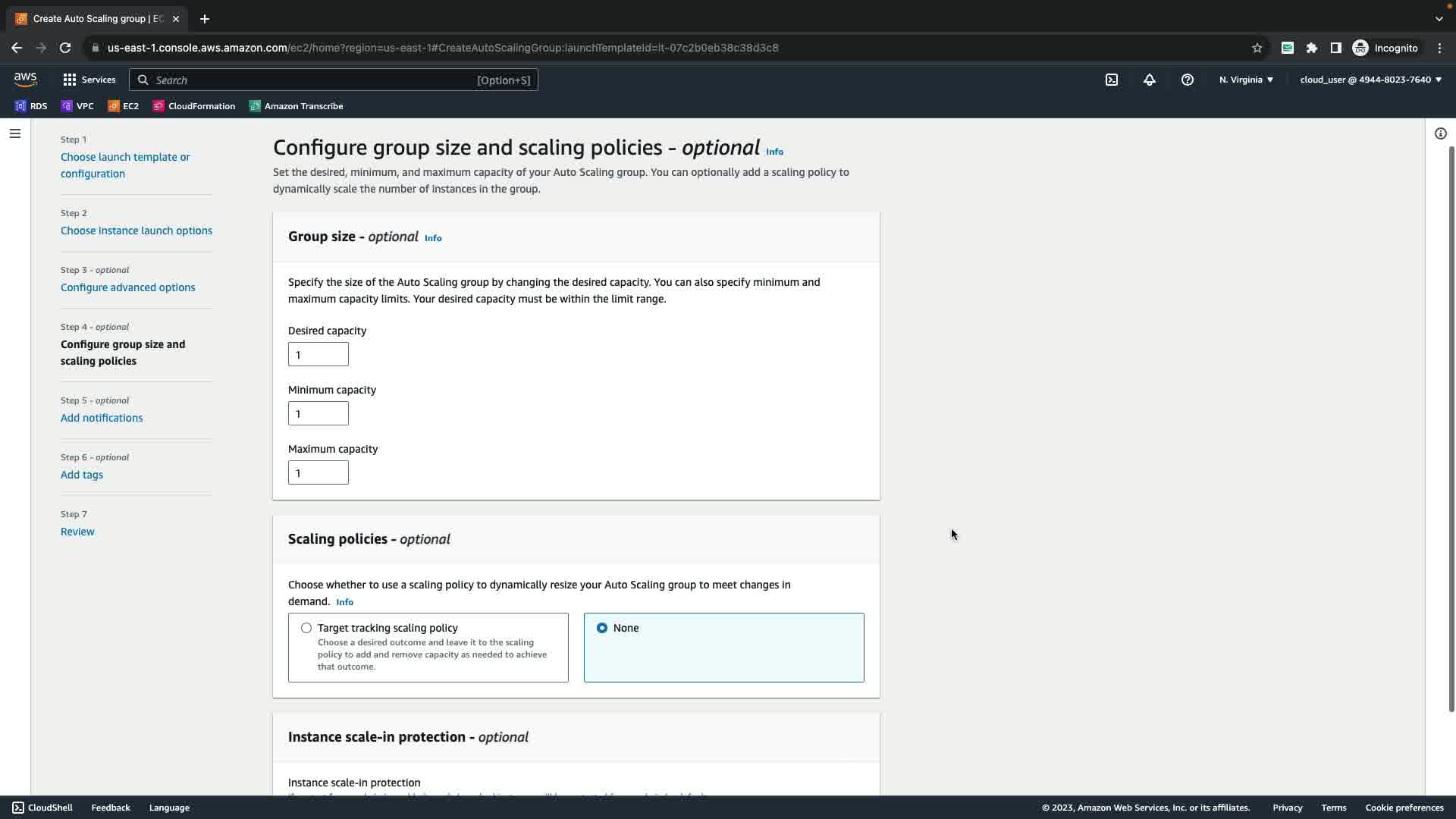1456x819 pixels.
Task: Open the cloud_user account dropdown
Action: [x=1370, y=80]
